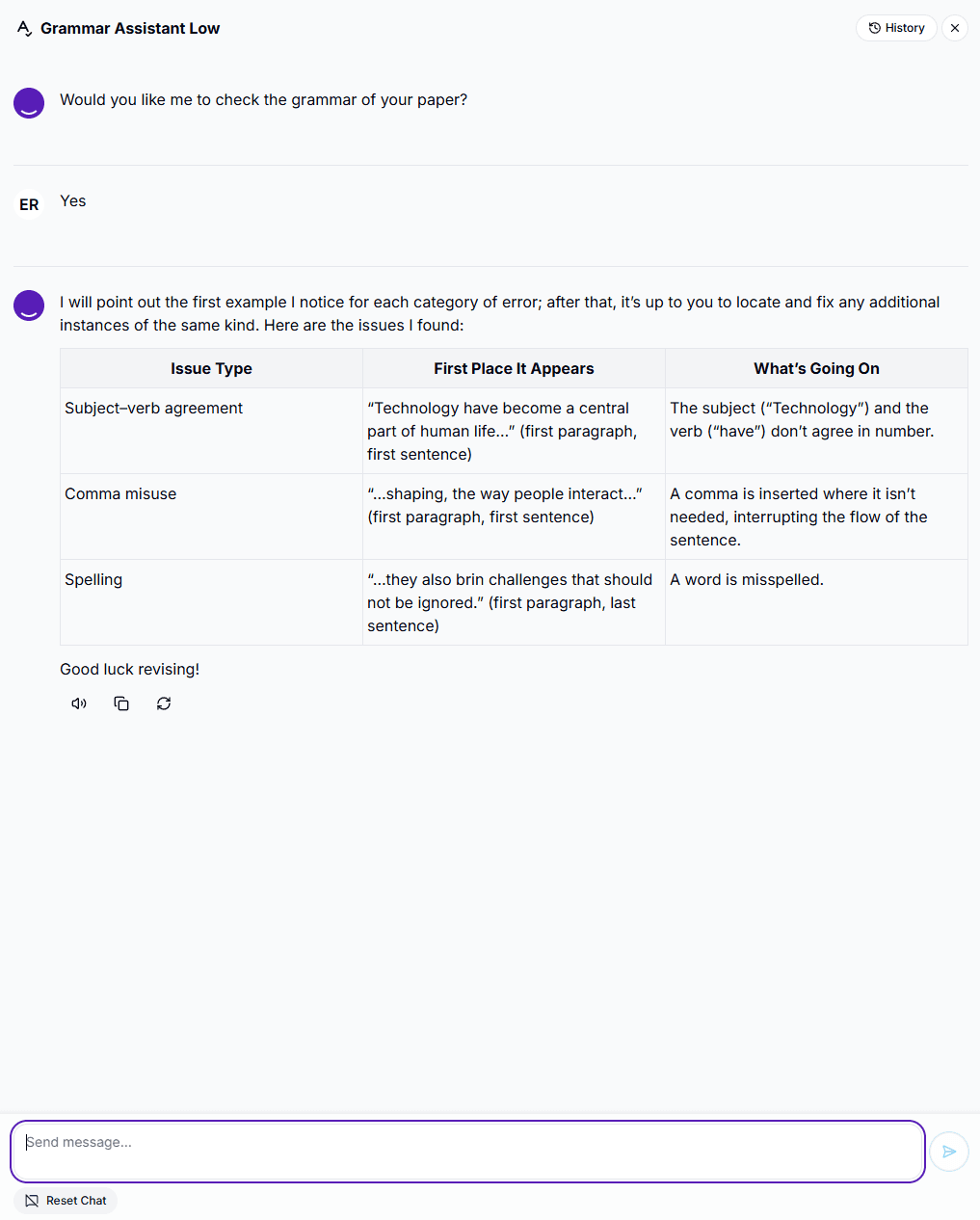This screenshot has height=1220, width=980.
Task: Click the Good luck revising text
Action: 129,669
